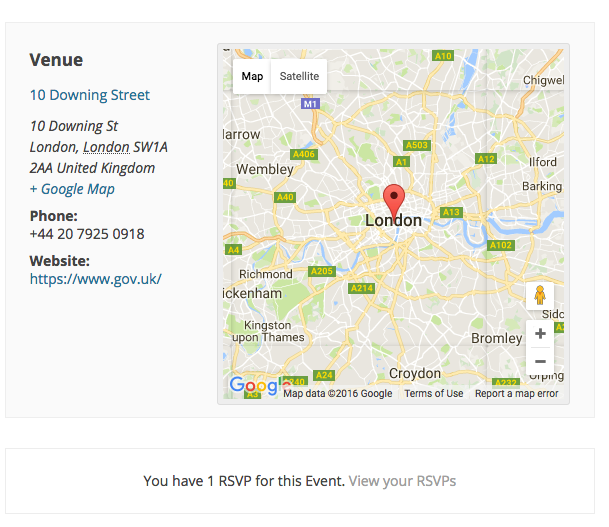Click the Street View pegman icon
609x527 pixels.
click(x=540, y=296)
